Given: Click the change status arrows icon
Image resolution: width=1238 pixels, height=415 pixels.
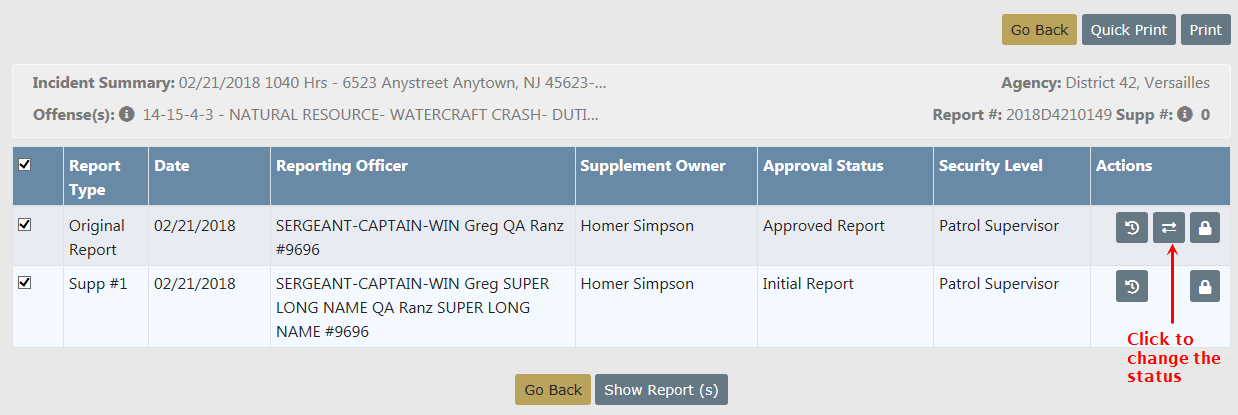Looking at the screenshot, I should (1168, 229).
